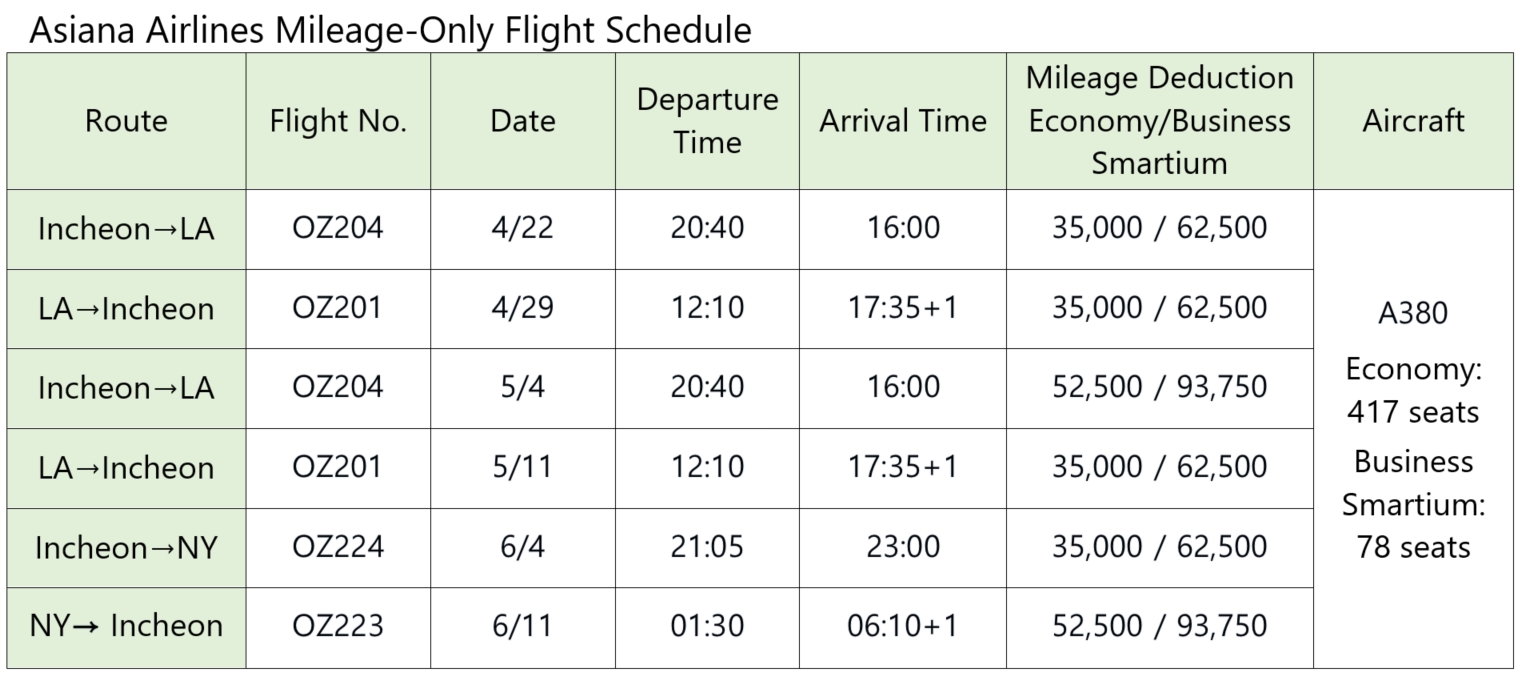Screen dimensions: 1518x673
Task: Click the 4/29 date cell
Action: (522, 308)
